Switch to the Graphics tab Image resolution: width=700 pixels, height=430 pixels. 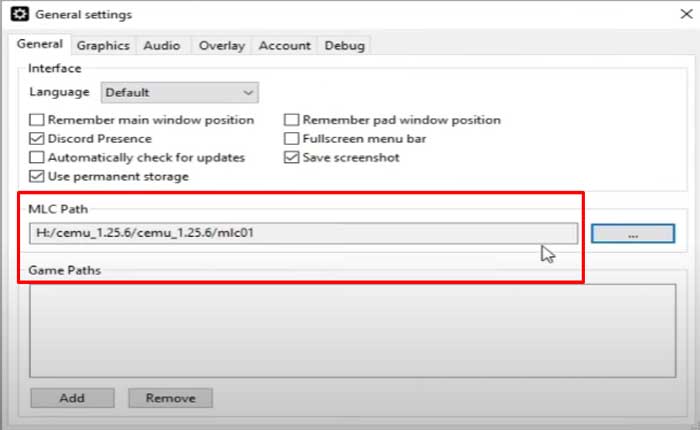point(103,45)
